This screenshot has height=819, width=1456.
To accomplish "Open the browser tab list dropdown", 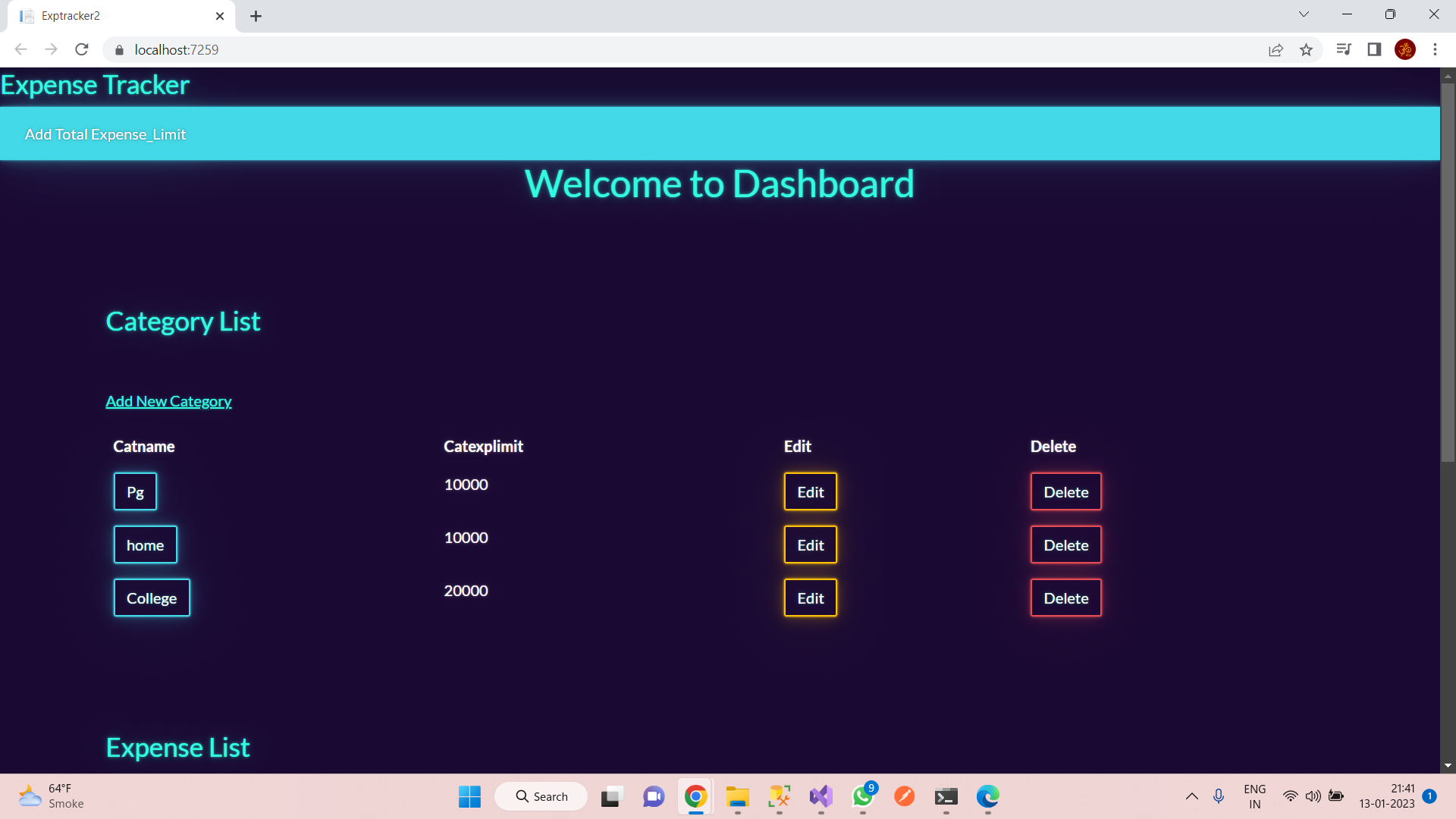I will point(1304,14).
